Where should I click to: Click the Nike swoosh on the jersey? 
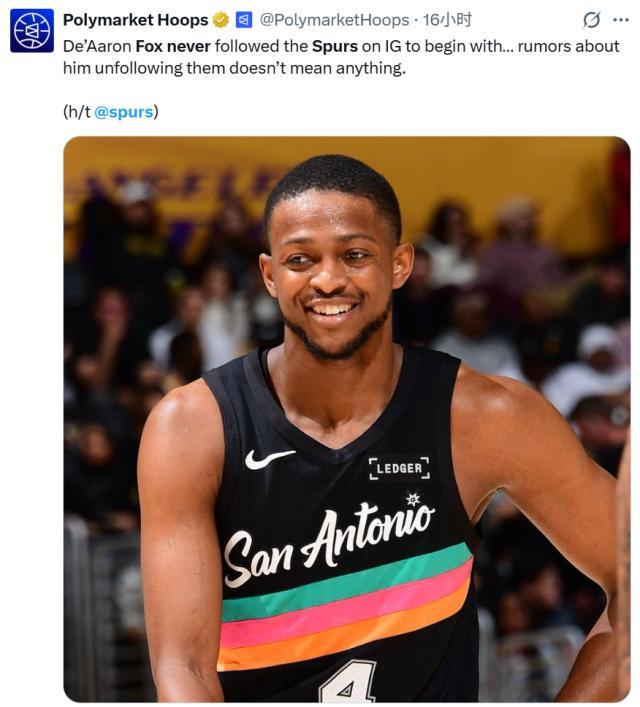pyautogui.click(x=270, y=459)
